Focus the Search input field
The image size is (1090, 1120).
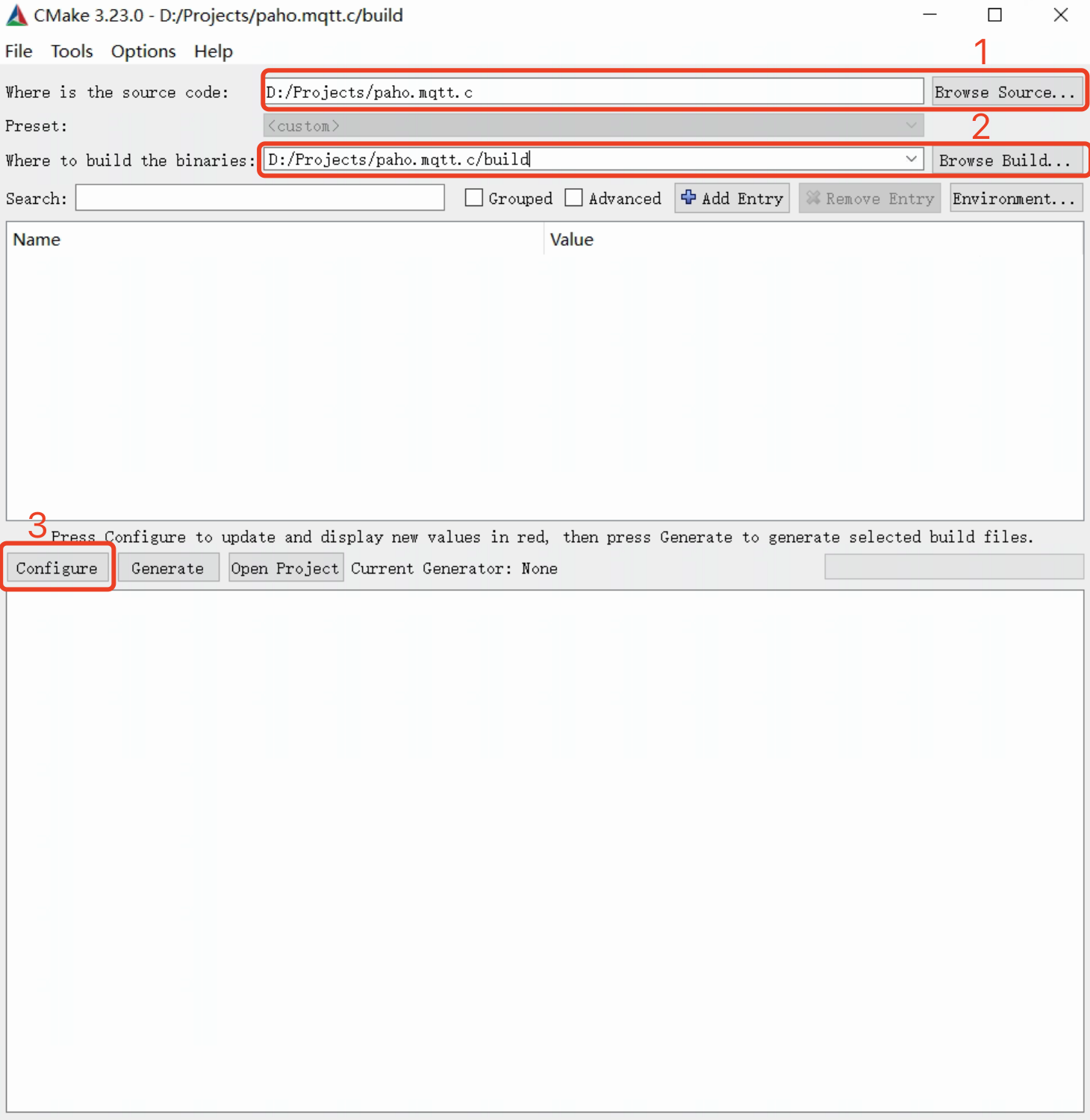coord(260,198)
